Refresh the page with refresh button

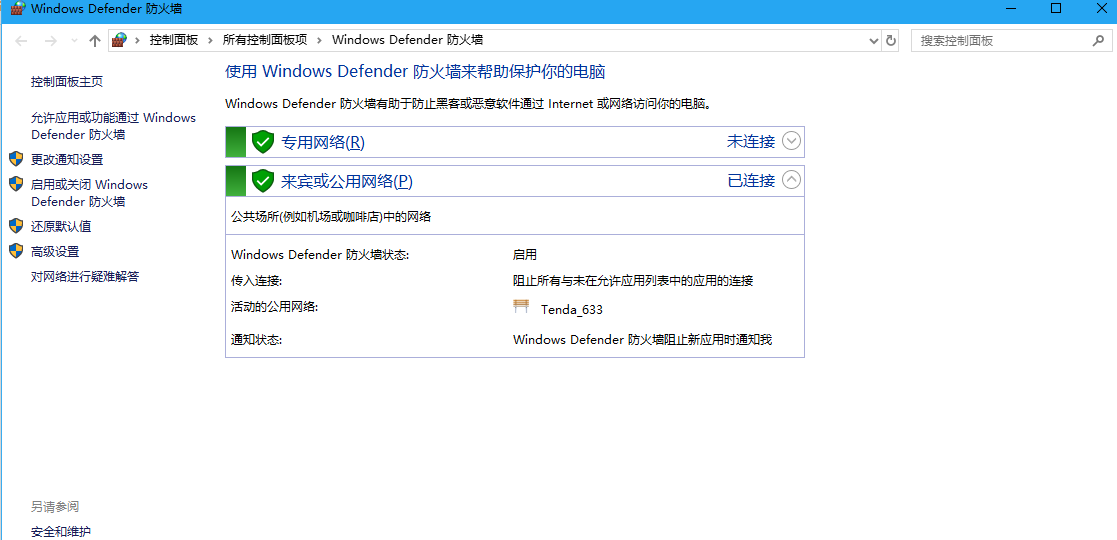point(890,41)
